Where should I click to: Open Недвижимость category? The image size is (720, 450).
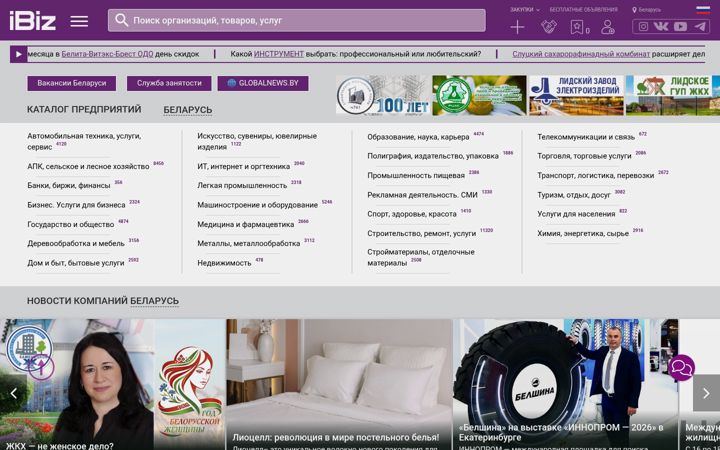pyautogui.click(x=224, y=263)
